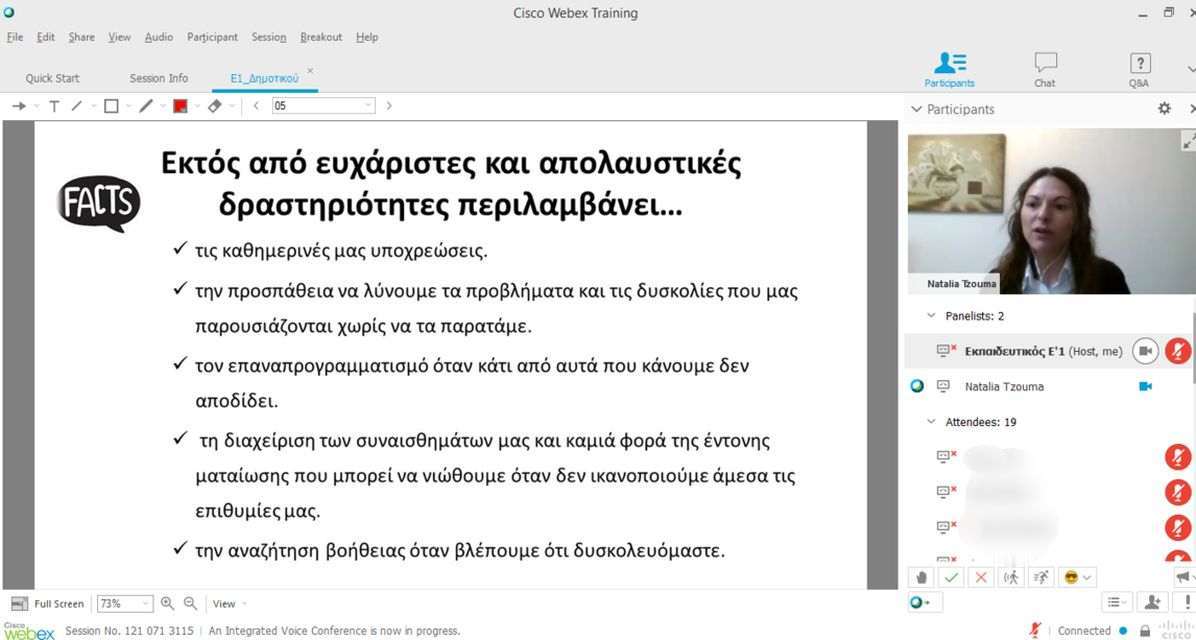The image size is (1196, 640).
Task: Click the Webex logo in status bar
Action: [28, 630]
